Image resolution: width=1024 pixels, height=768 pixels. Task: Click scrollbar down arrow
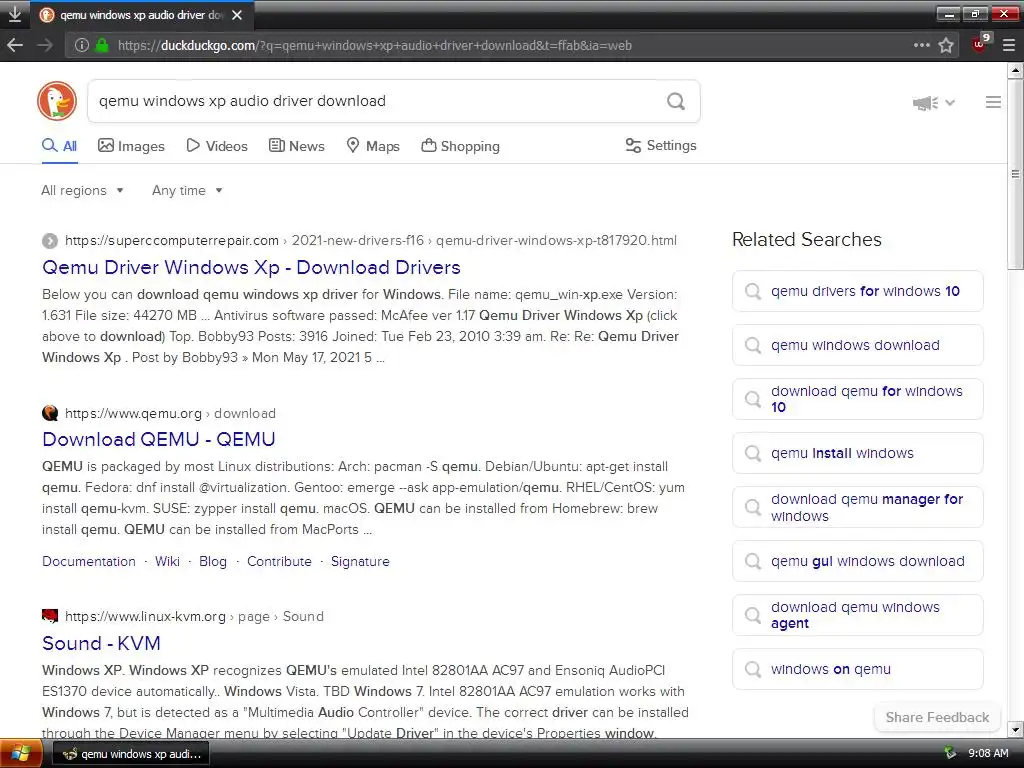coord(1015,729)
